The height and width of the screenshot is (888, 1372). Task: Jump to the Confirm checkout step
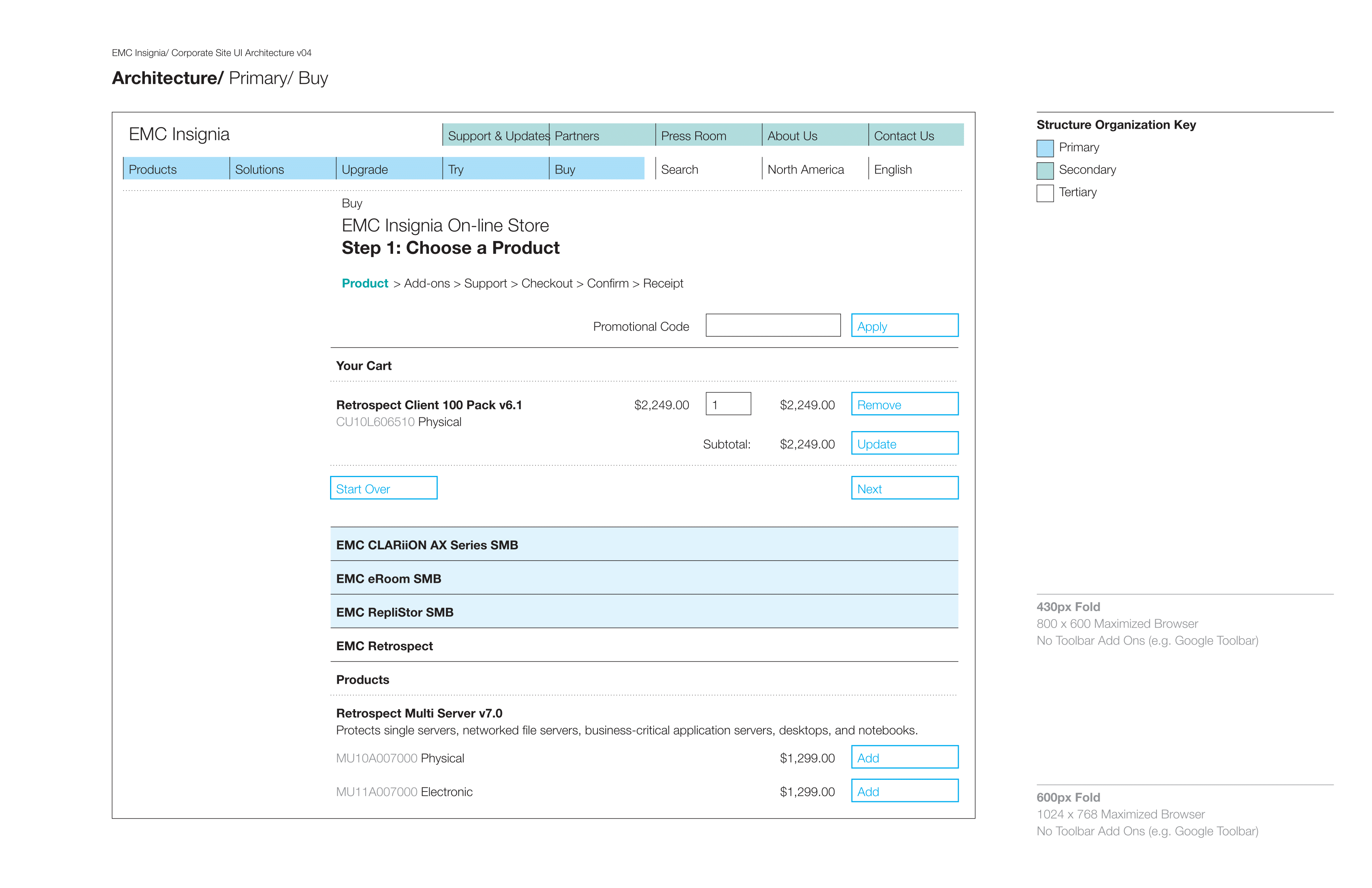pyautogui.click(x=608, y=283)
